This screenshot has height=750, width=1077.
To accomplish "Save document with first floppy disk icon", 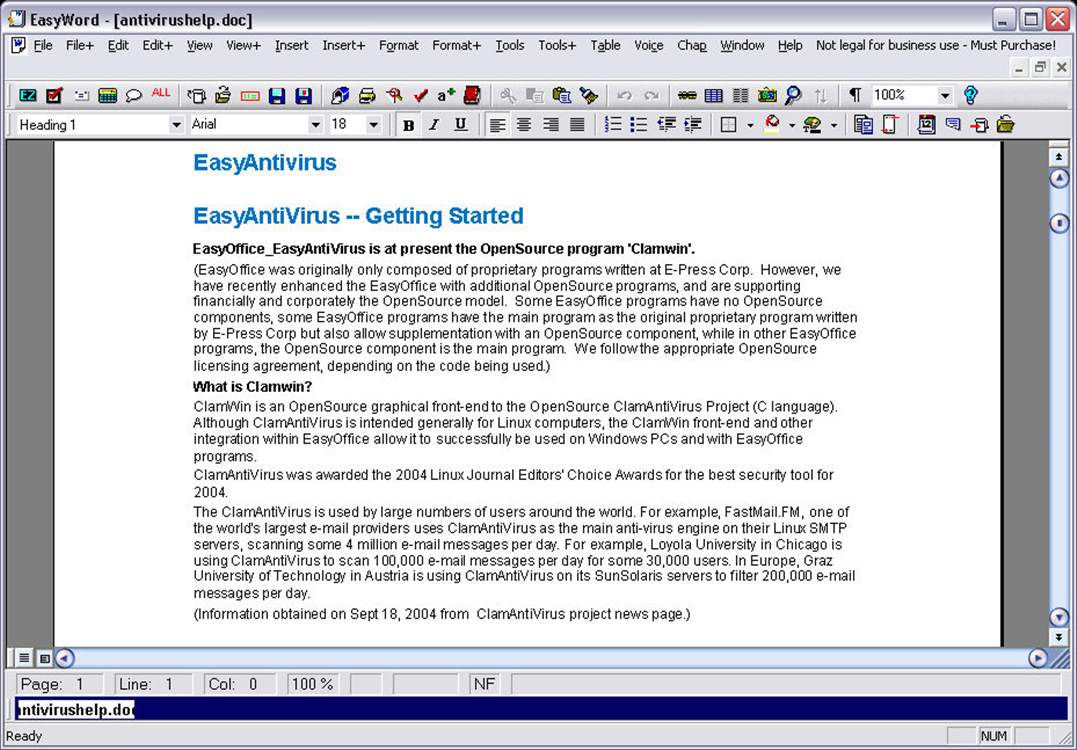I will click(277, 95).
